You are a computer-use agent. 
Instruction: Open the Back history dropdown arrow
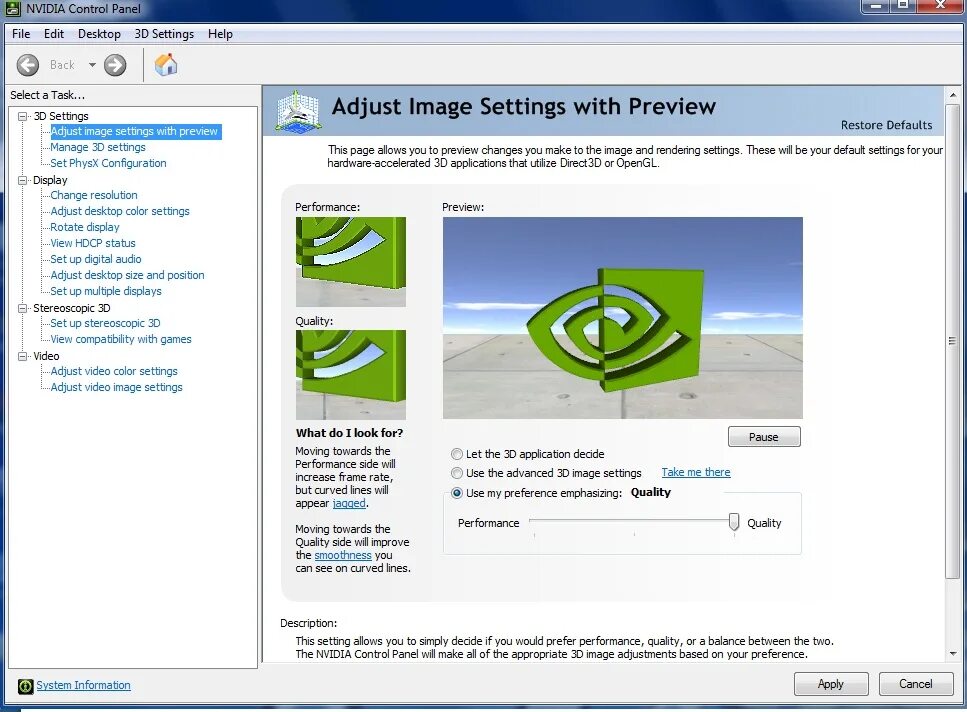pos(92,65)
